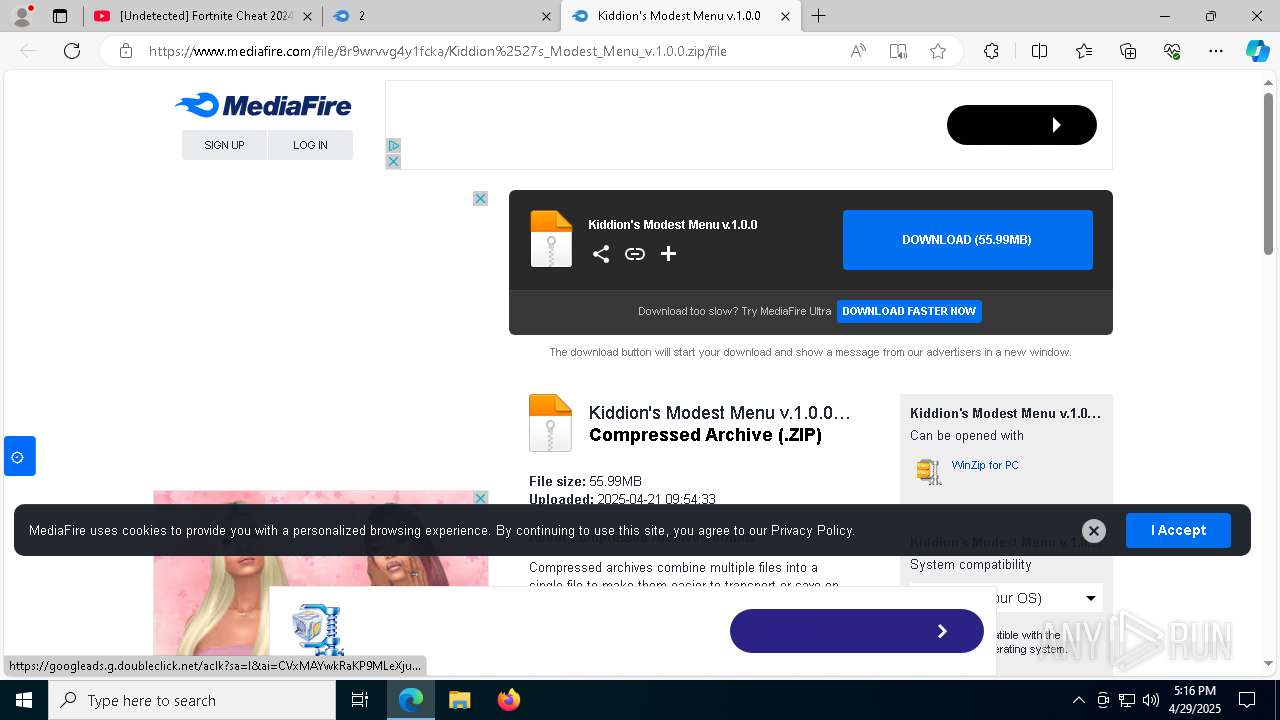Close the Kiddion's Modest Menu tab

point(786,16)
